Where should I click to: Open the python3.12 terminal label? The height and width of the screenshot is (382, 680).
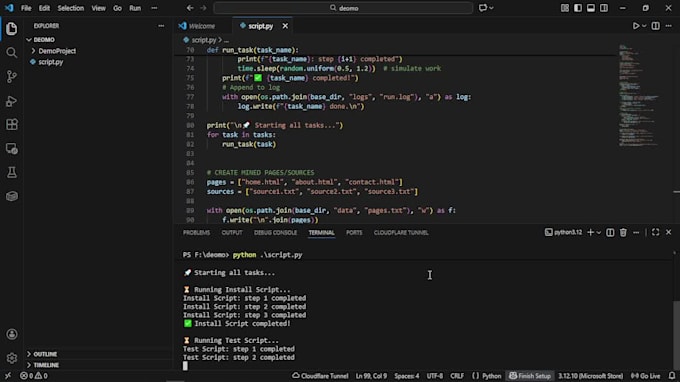pos(563,232)
